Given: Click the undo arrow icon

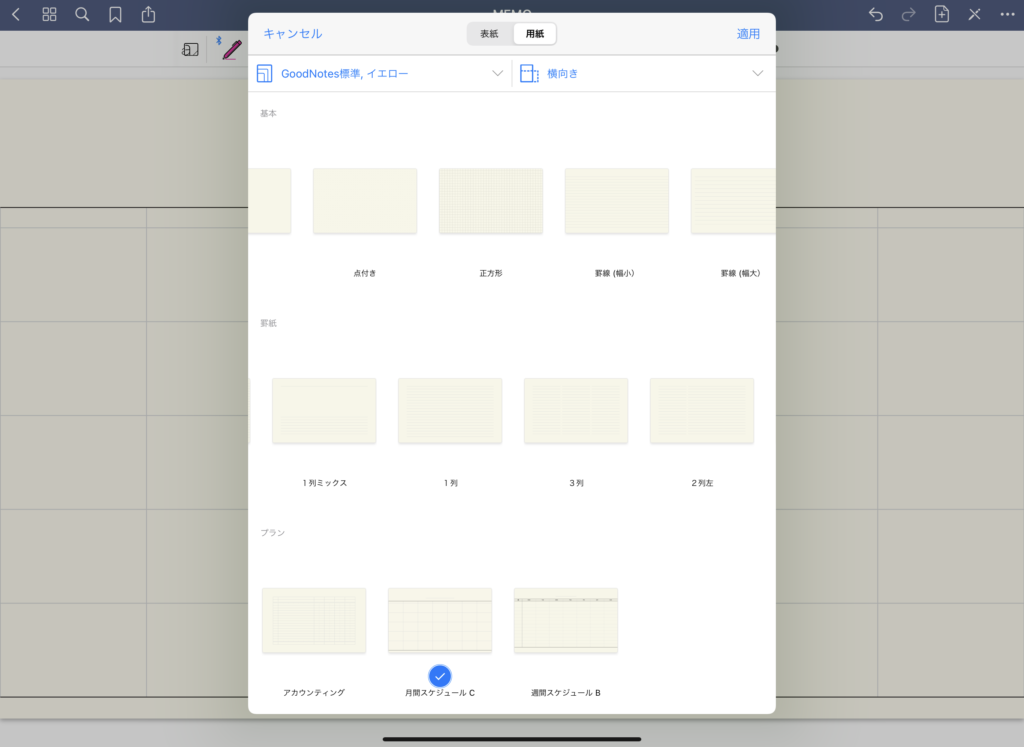Looking at the screenshot, I should coord(876,15).
